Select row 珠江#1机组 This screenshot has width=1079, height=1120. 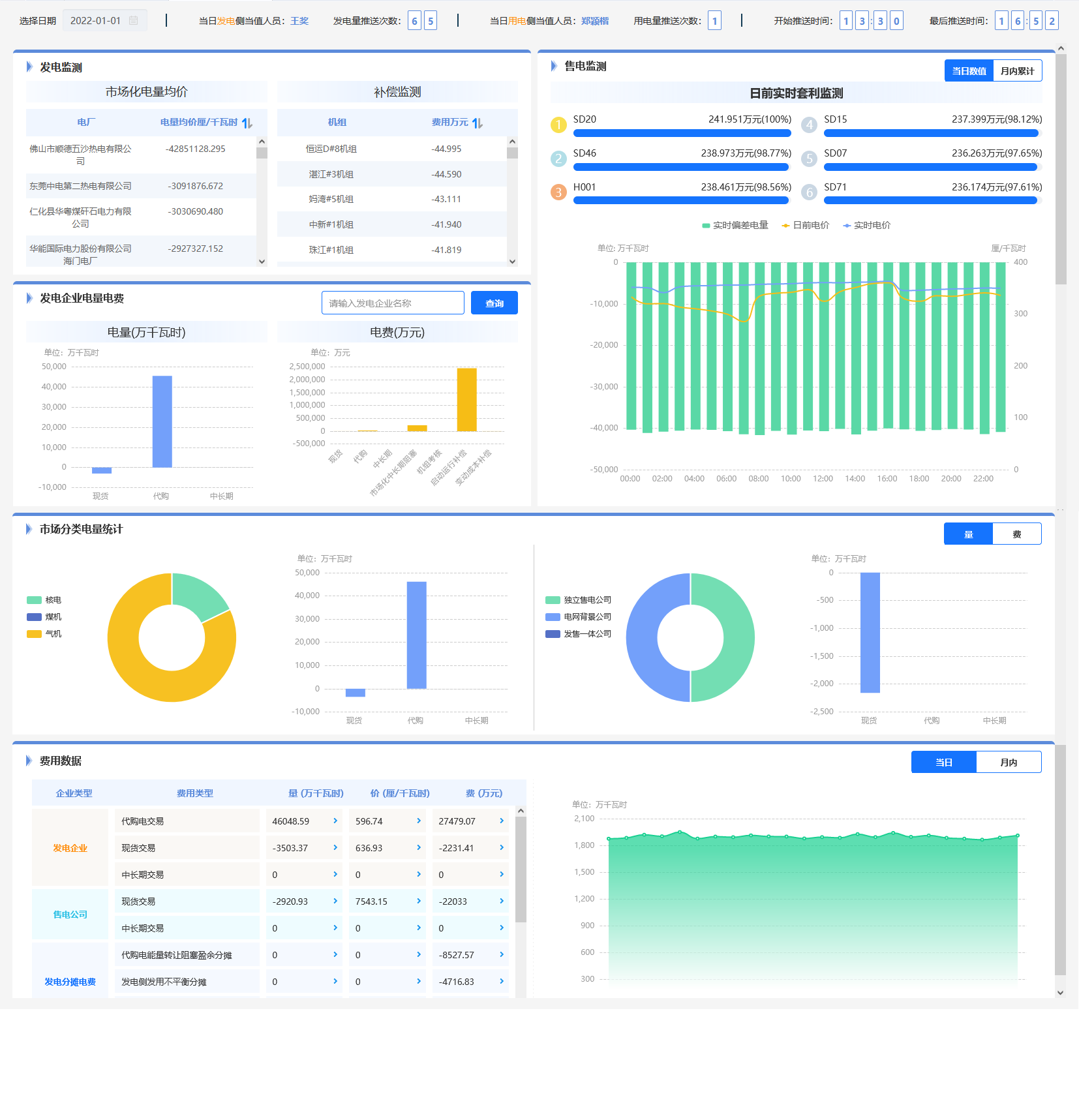point(392,250)
